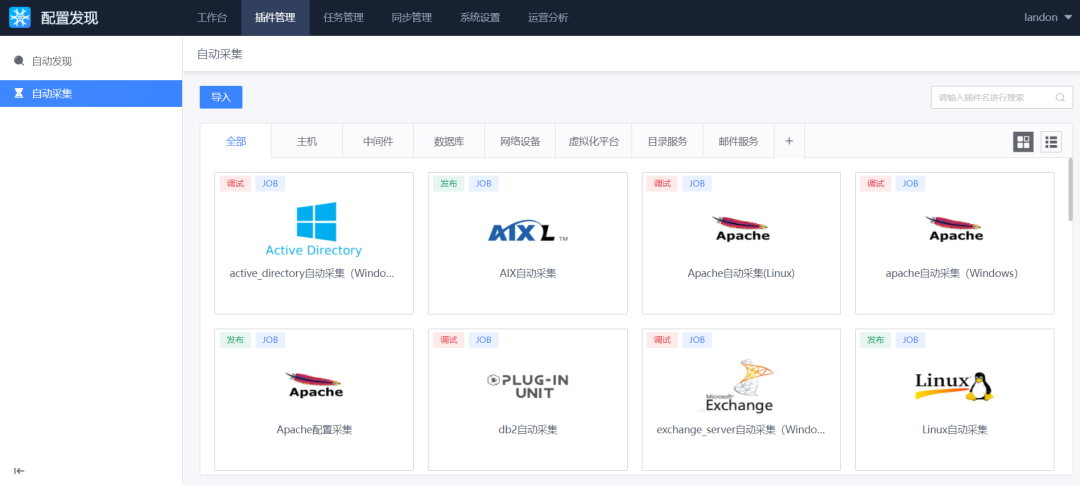Click the plugin list vertical scrollbar
Viewport: 1080px width, 485px height.
(1070, 189)
